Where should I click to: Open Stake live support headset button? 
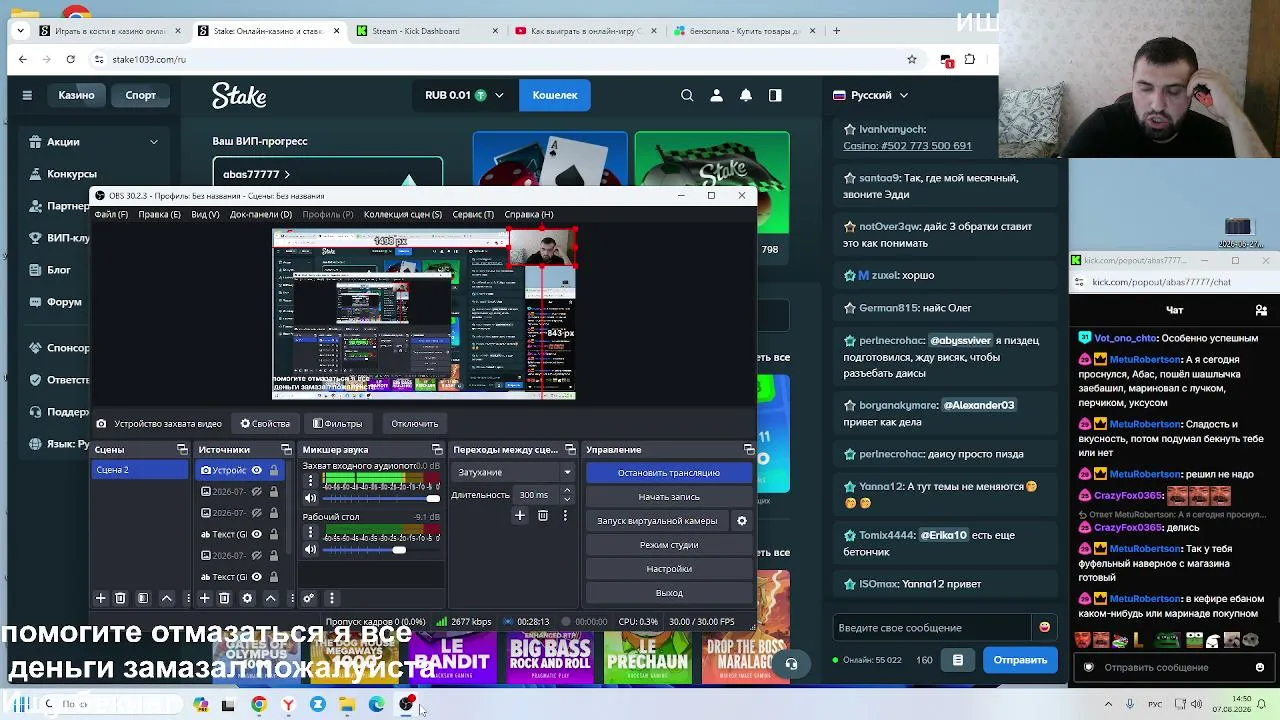[x=791, y=664]
